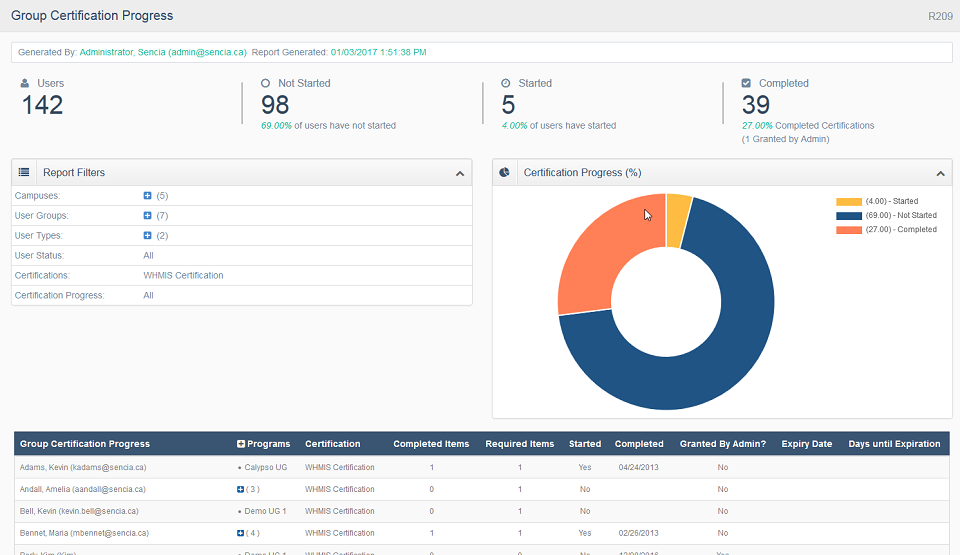This screenshot has height=555, width=960.
Task: Click the Started clock icon
Action: pyautogui.click(x=506, y=83)
